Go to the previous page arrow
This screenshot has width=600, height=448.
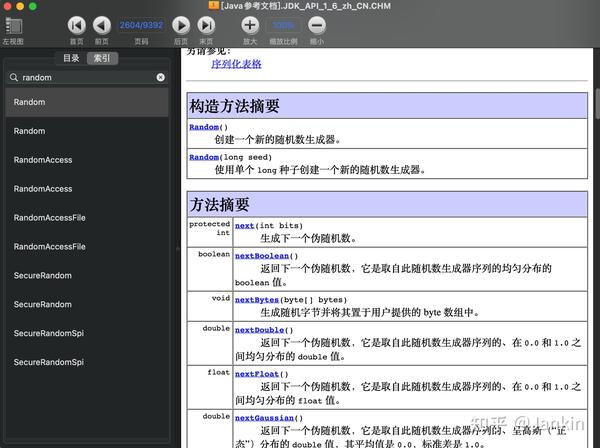(x=102, y=26)
